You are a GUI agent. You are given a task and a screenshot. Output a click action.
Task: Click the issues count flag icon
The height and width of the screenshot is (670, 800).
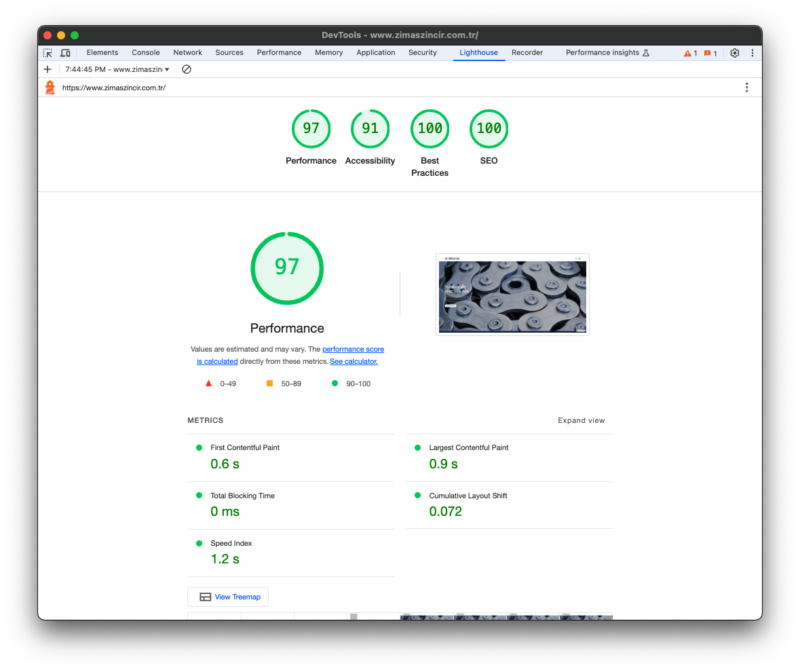pyautogui.click(x=710, y=53)
